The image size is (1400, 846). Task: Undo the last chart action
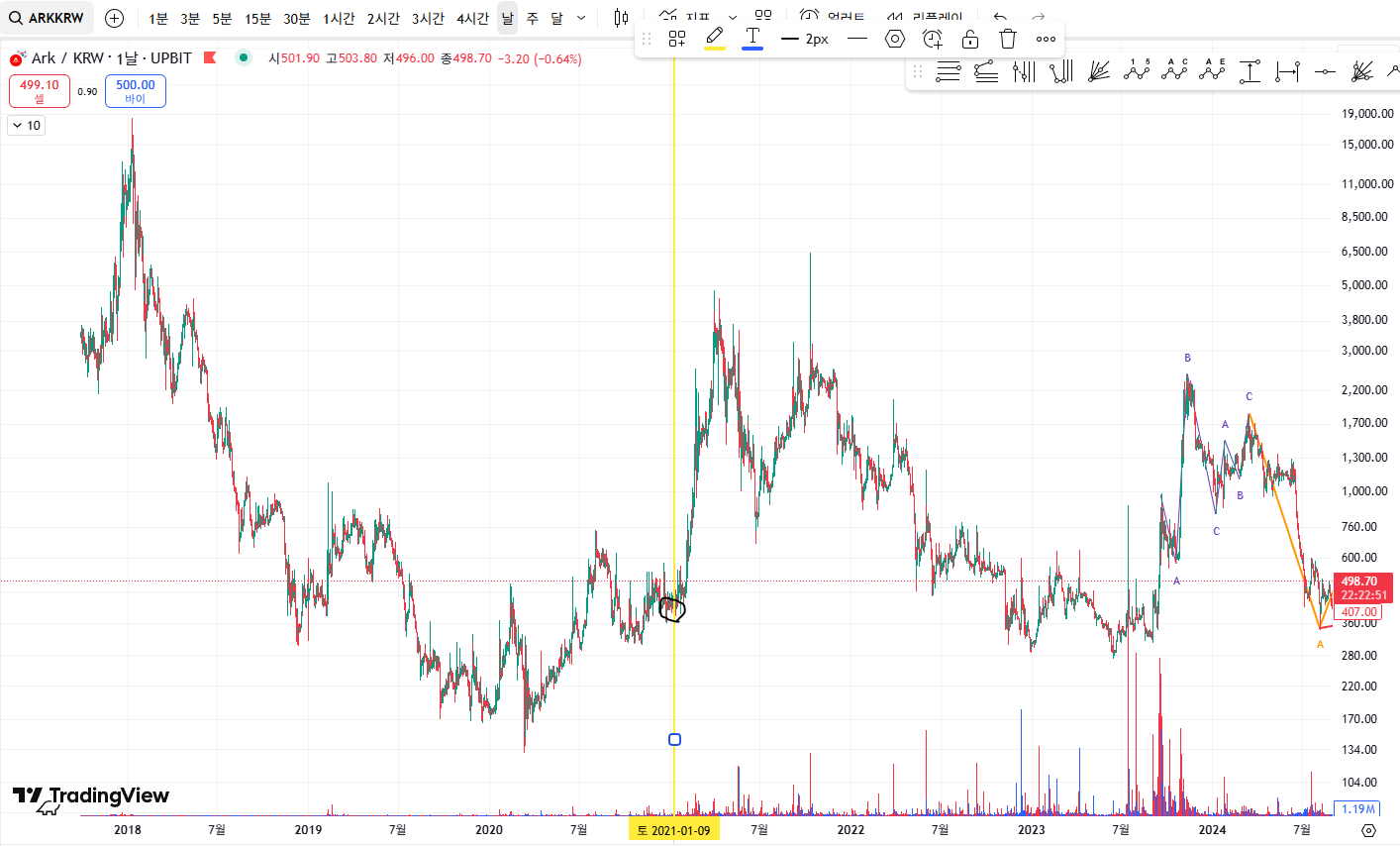(x=1000, y=17)
